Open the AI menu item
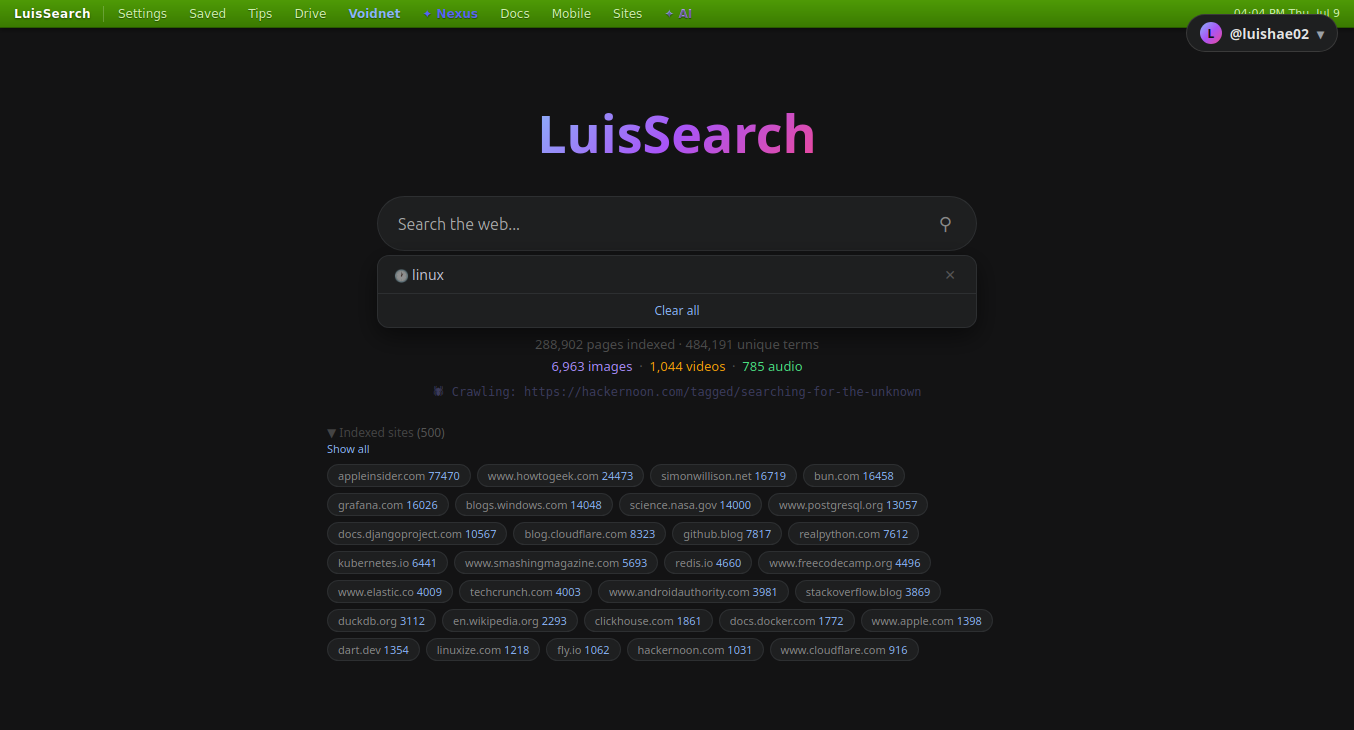Viewport: 1354px width, 730px height. point(679,14)
